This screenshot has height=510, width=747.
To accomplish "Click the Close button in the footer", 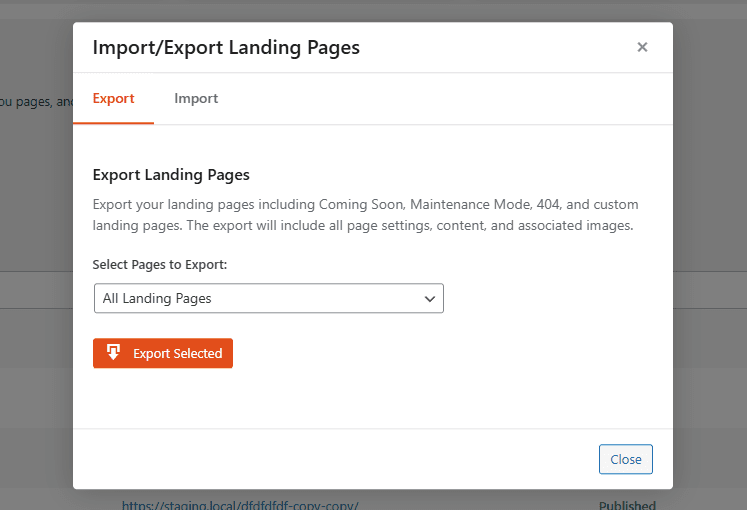I will click(x=625, y=459).
